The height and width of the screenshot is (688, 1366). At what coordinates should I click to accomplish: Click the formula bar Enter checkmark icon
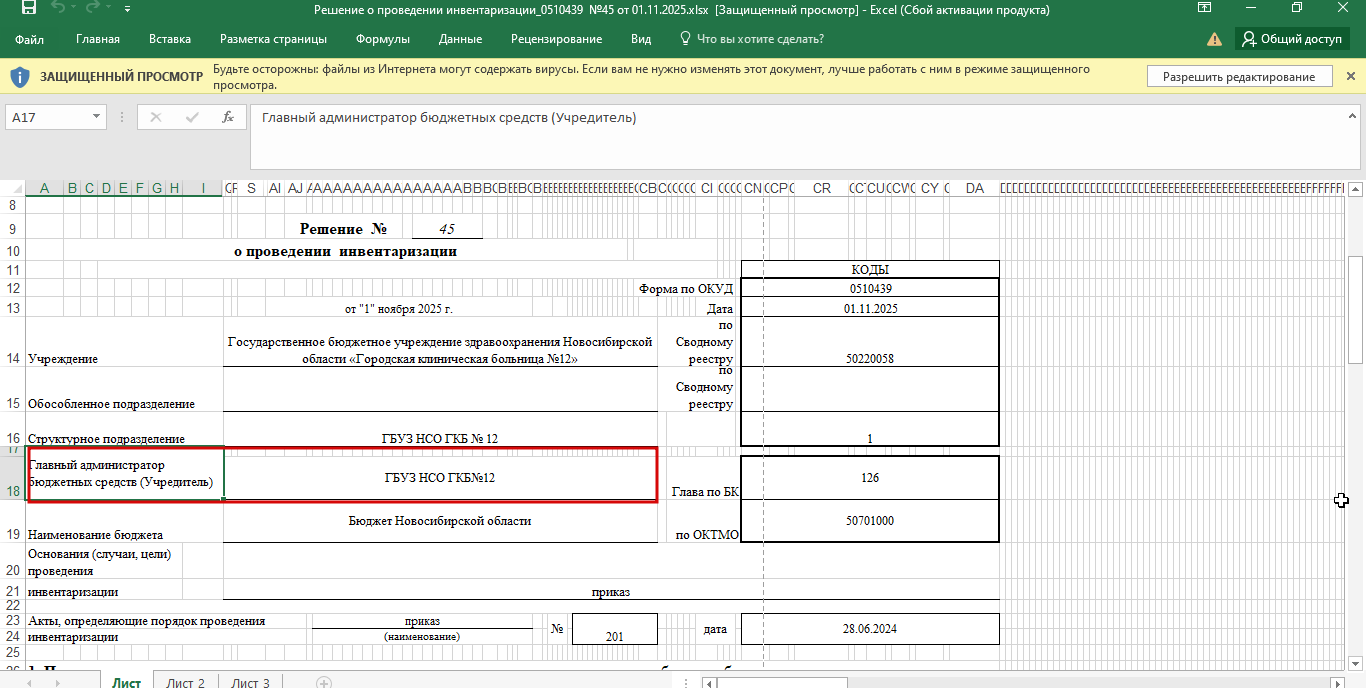tap(192, 117)
